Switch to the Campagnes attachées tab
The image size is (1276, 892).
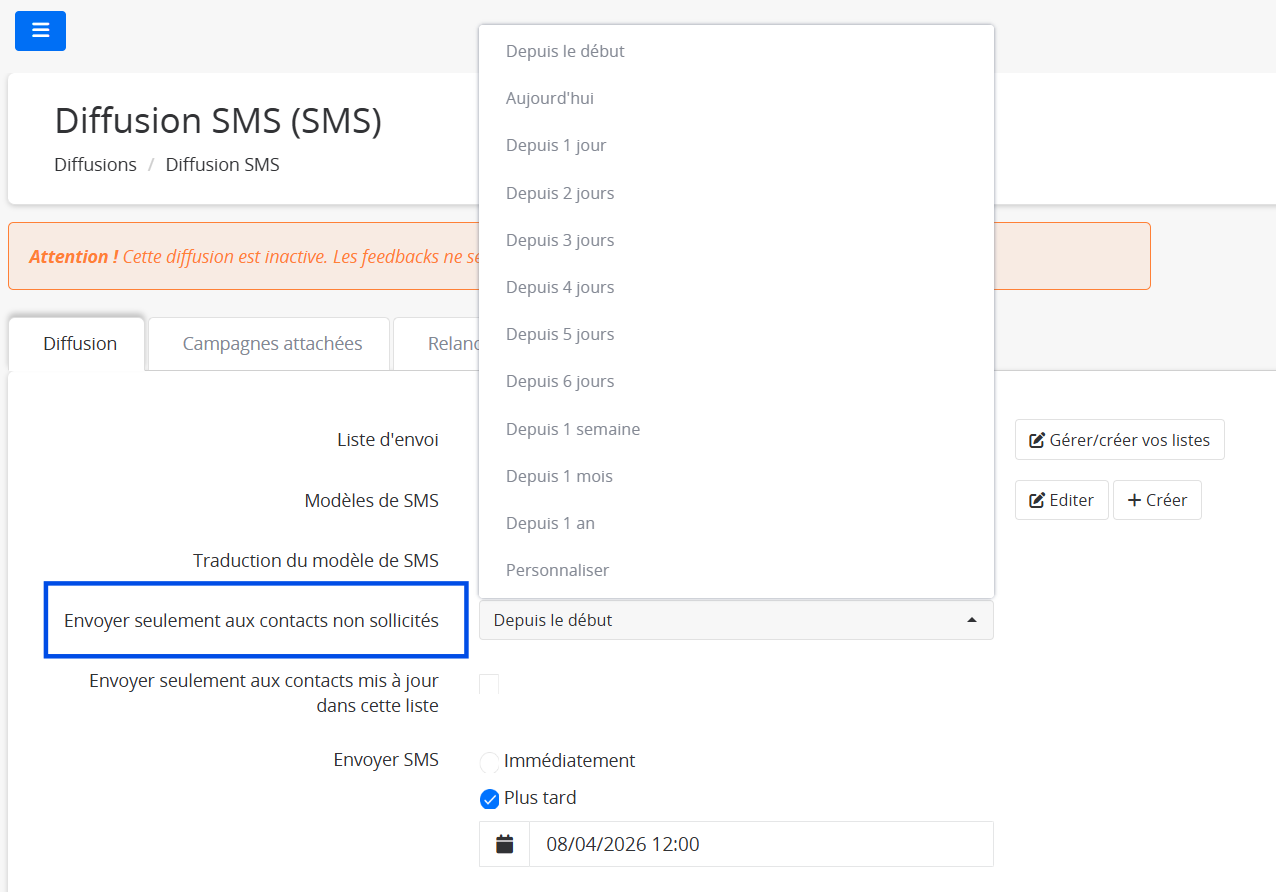272,344
